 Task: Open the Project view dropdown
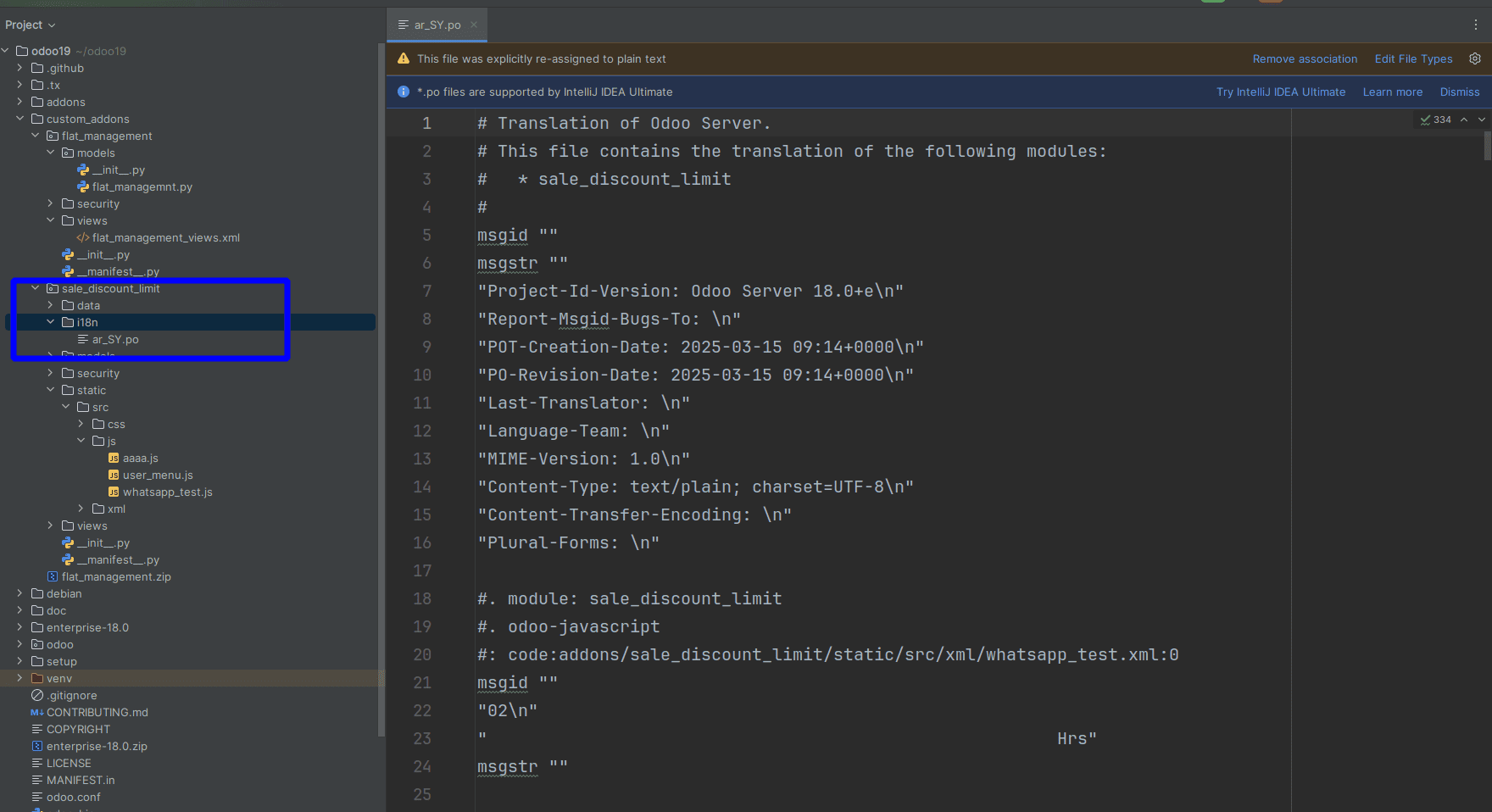click(x=31, y=25)
